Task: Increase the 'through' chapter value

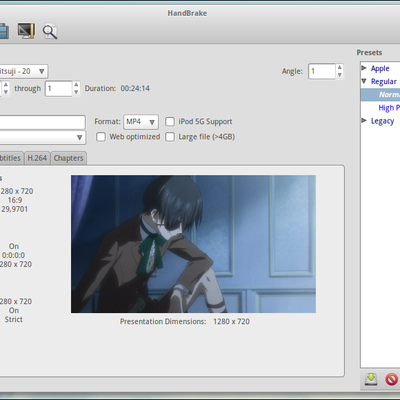Action: coord(76,85)
